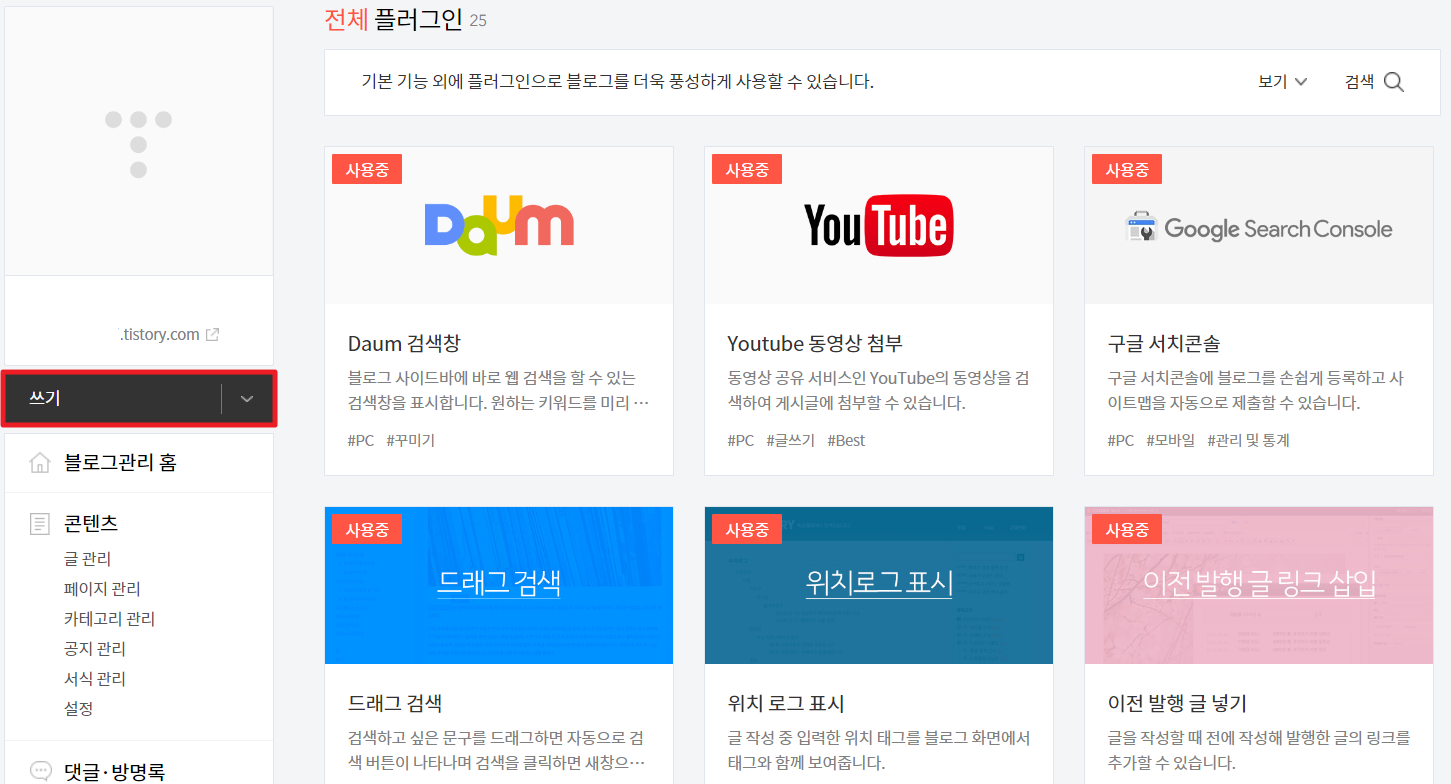
Task: Click the #글쓰기 tag
Action: click(791, 440)
